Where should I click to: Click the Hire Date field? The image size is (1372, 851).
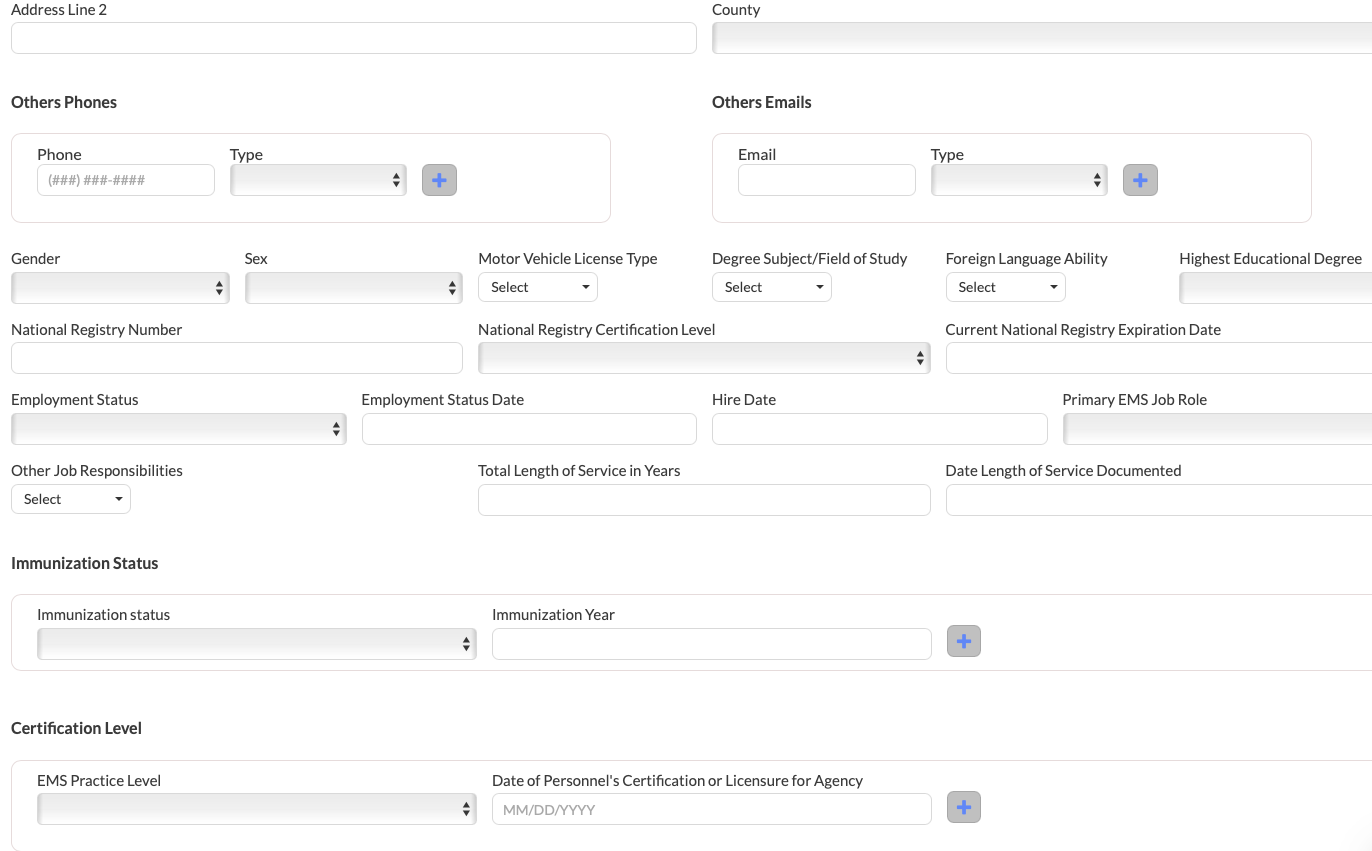point(879,429)
